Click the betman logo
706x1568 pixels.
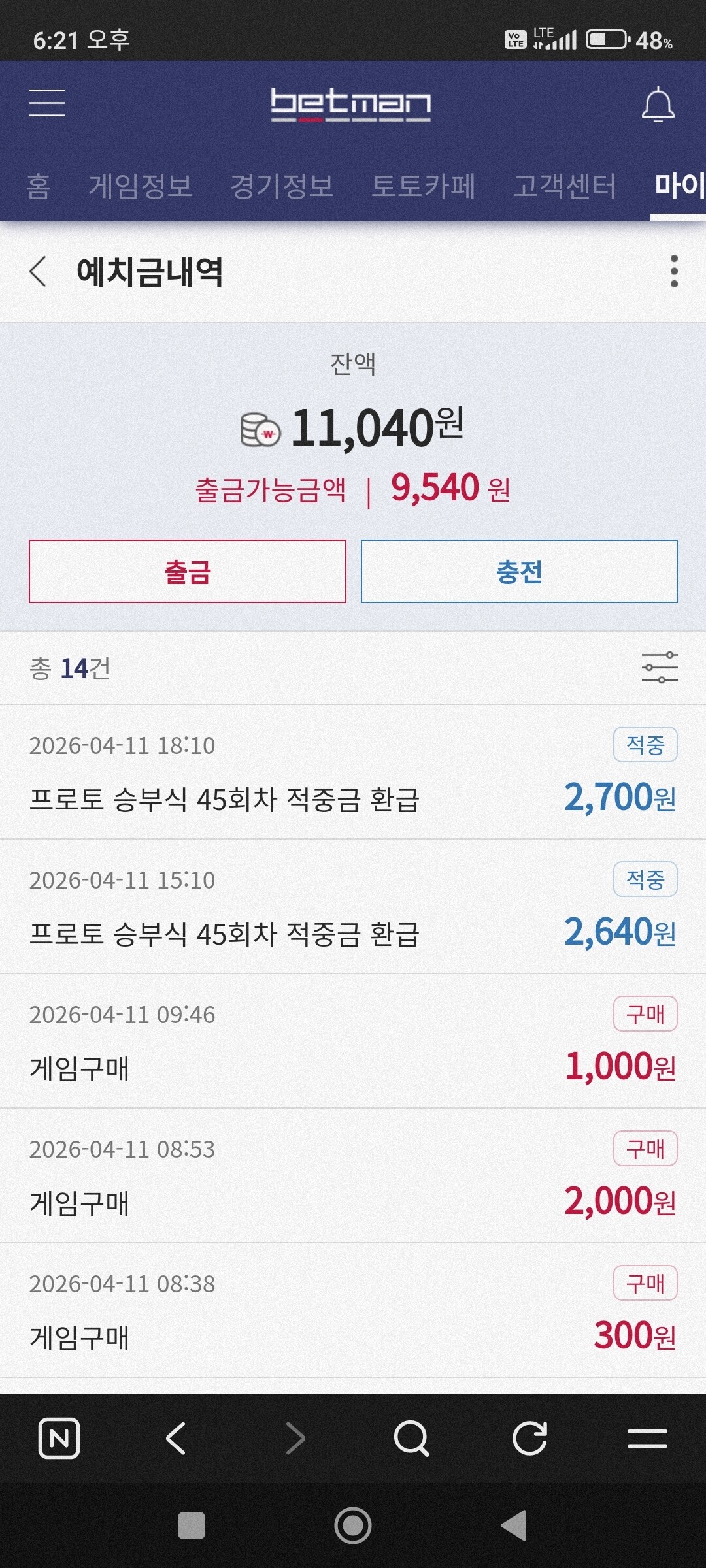pyautogui.click(x=351, y=105)
